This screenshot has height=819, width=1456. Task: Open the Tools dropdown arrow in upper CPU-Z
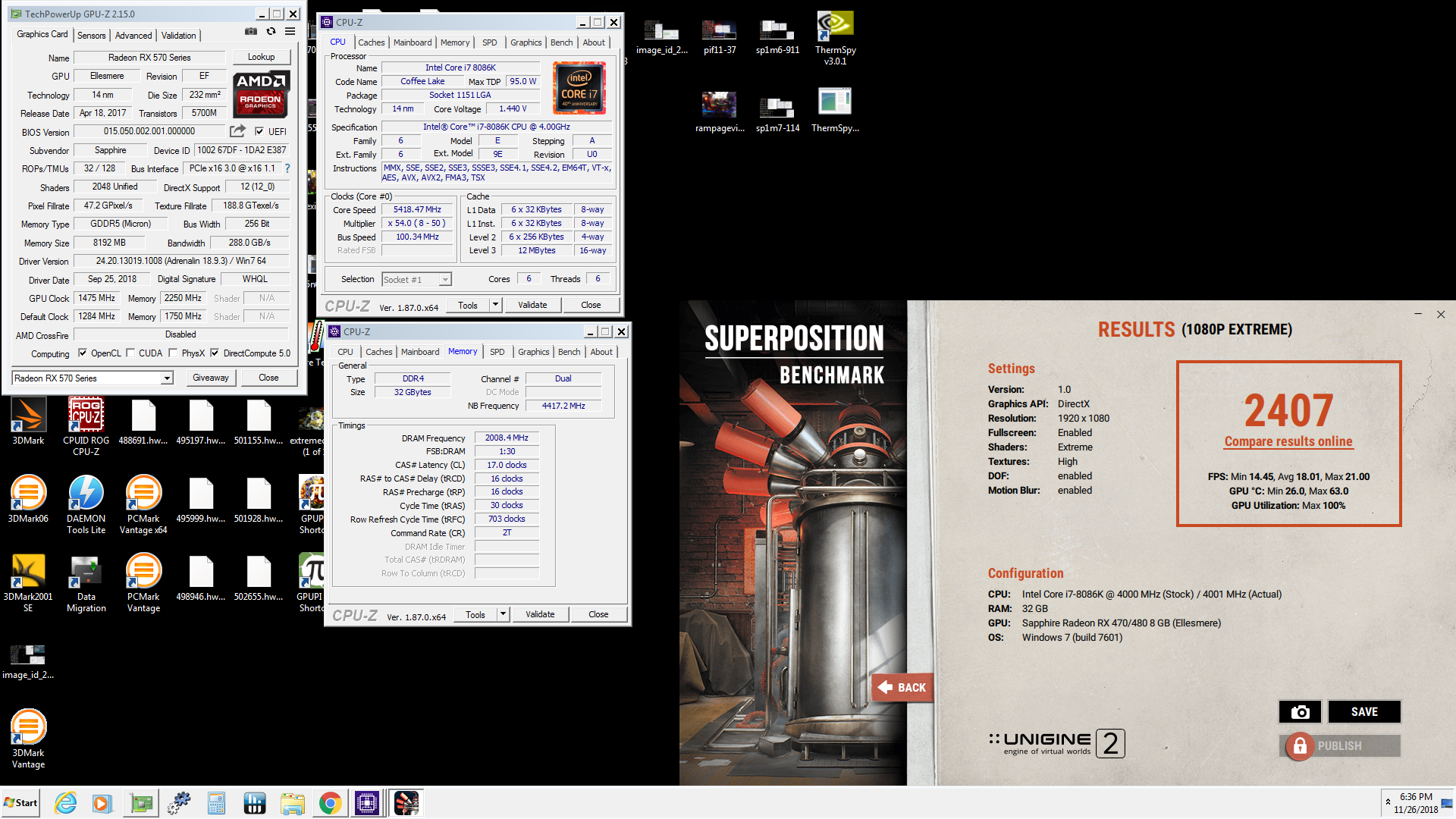[495, 305]
